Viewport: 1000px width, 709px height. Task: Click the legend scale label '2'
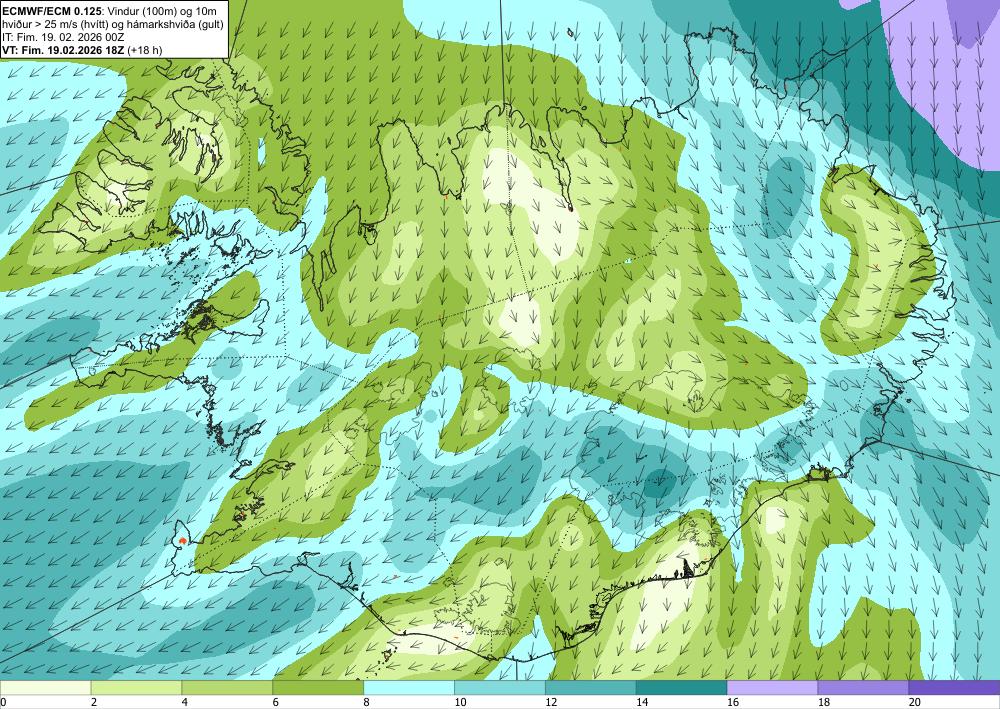[94, 703]
